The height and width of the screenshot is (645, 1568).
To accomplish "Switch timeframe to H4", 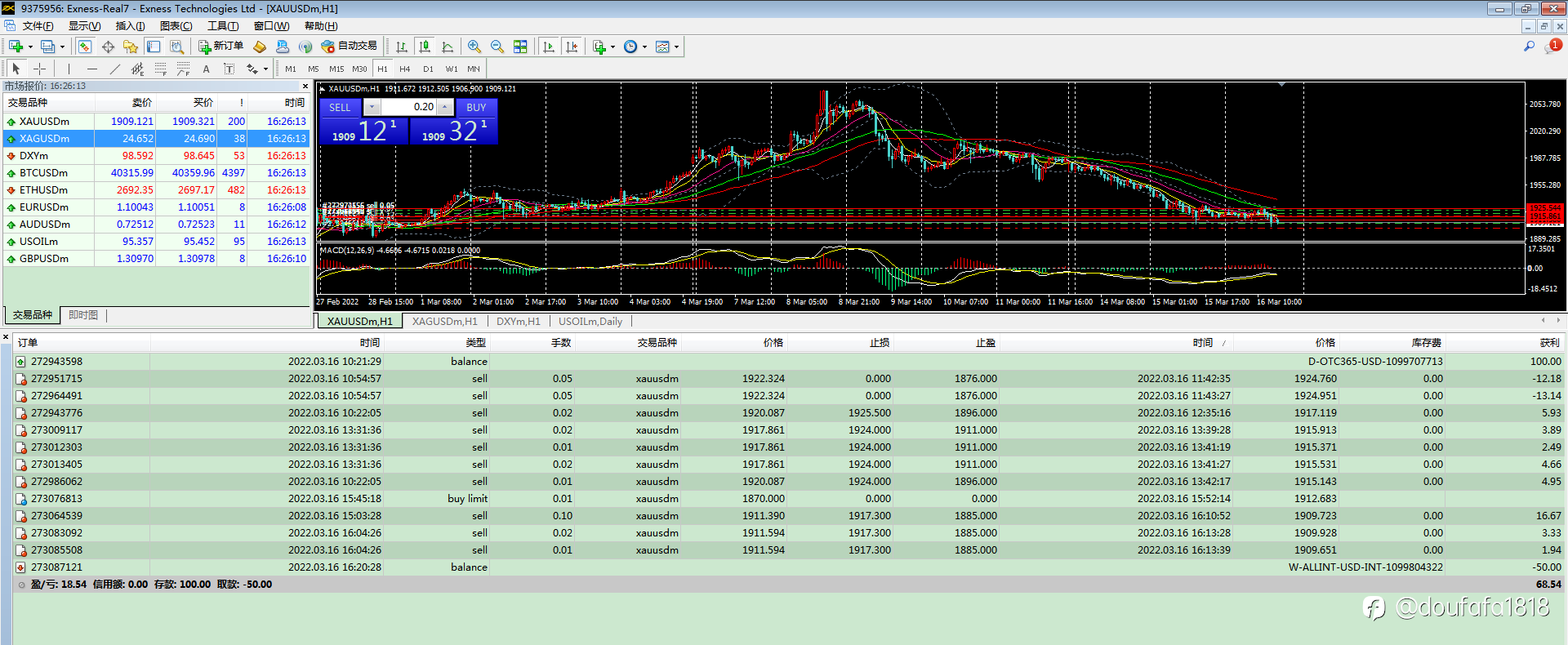I will pos(405,69).
